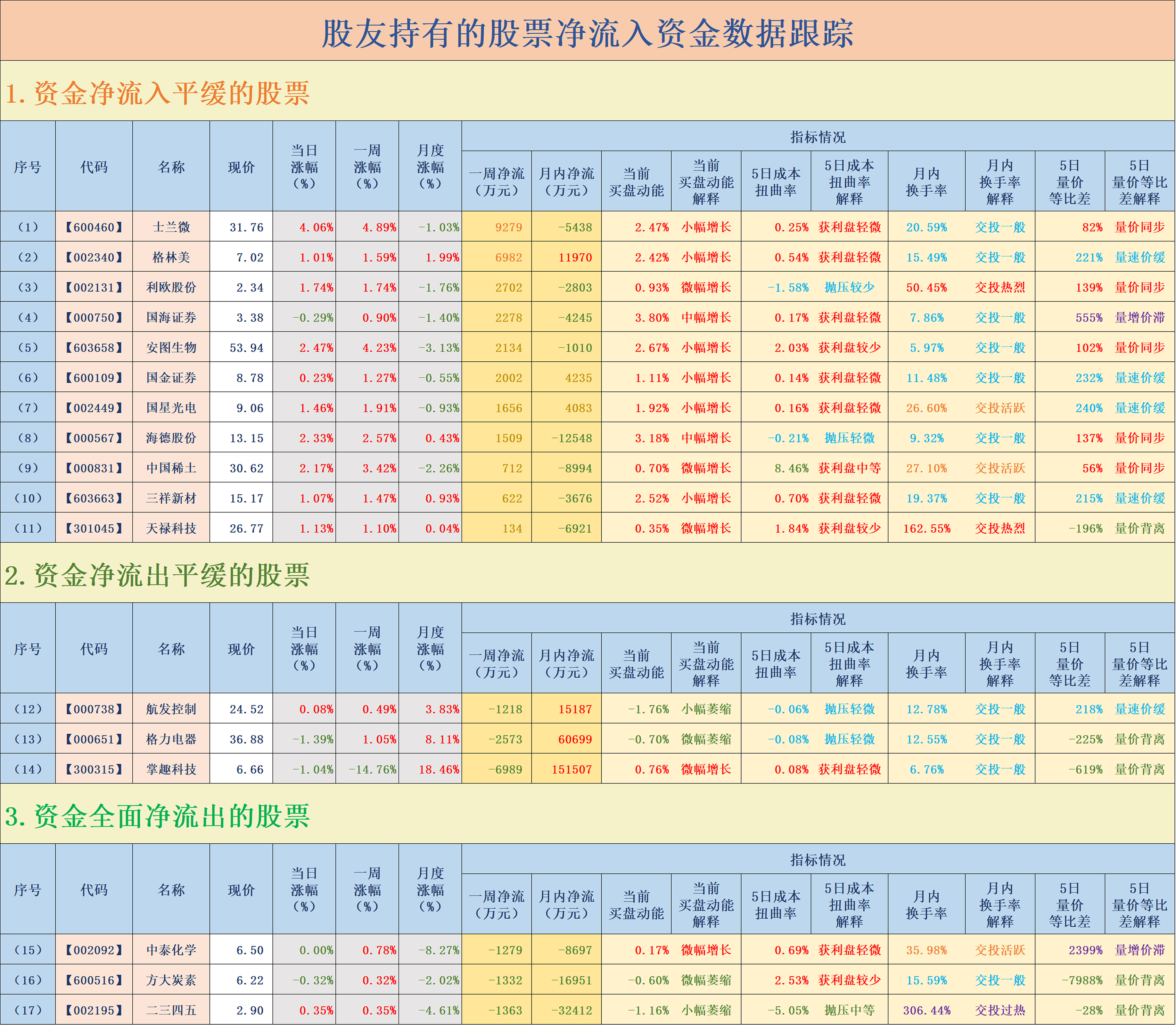Click volume-price value 2399%
This screenshot has width=1176, height=1025.
click(x=1085, y=950)
